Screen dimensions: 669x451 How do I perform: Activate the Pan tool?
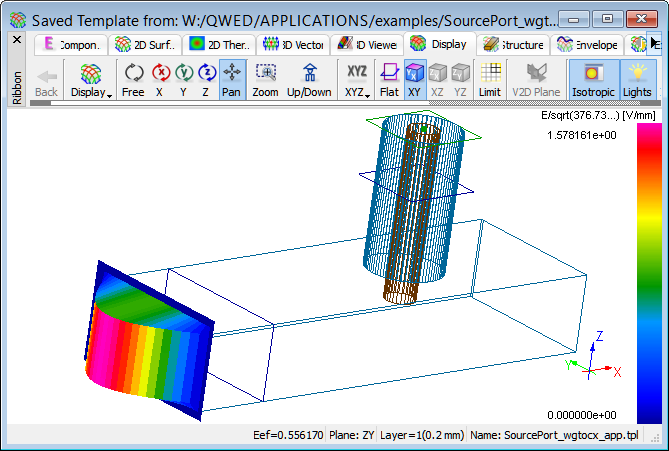pyautogui.click(x=231, y=79)
